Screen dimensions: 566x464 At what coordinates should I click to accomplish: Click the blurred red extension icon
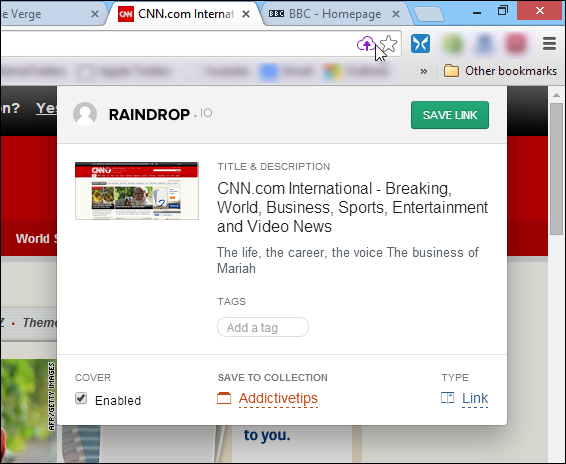tap(515, 44)
